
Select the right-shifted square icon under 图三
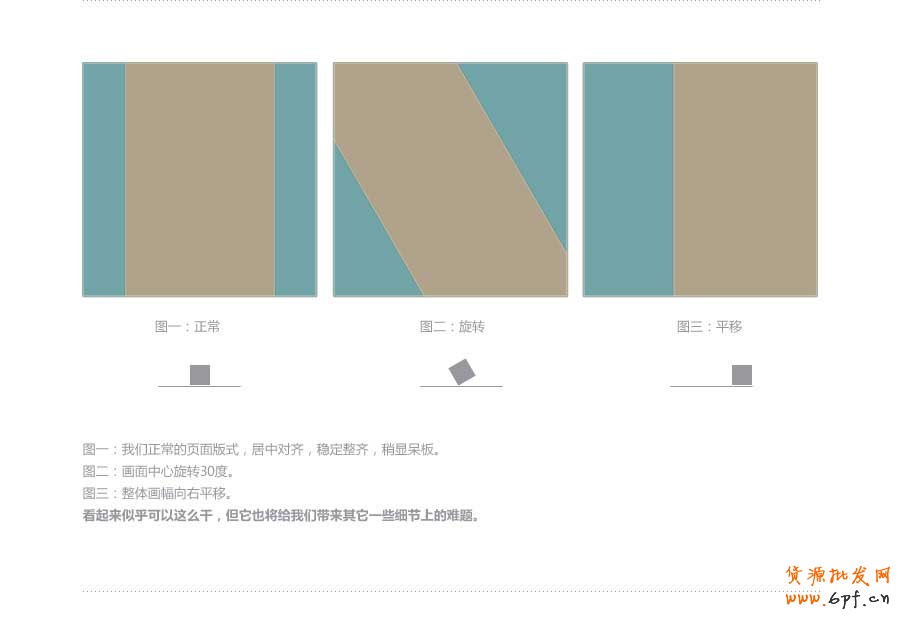pyautogui.click(x=741, y=374)
